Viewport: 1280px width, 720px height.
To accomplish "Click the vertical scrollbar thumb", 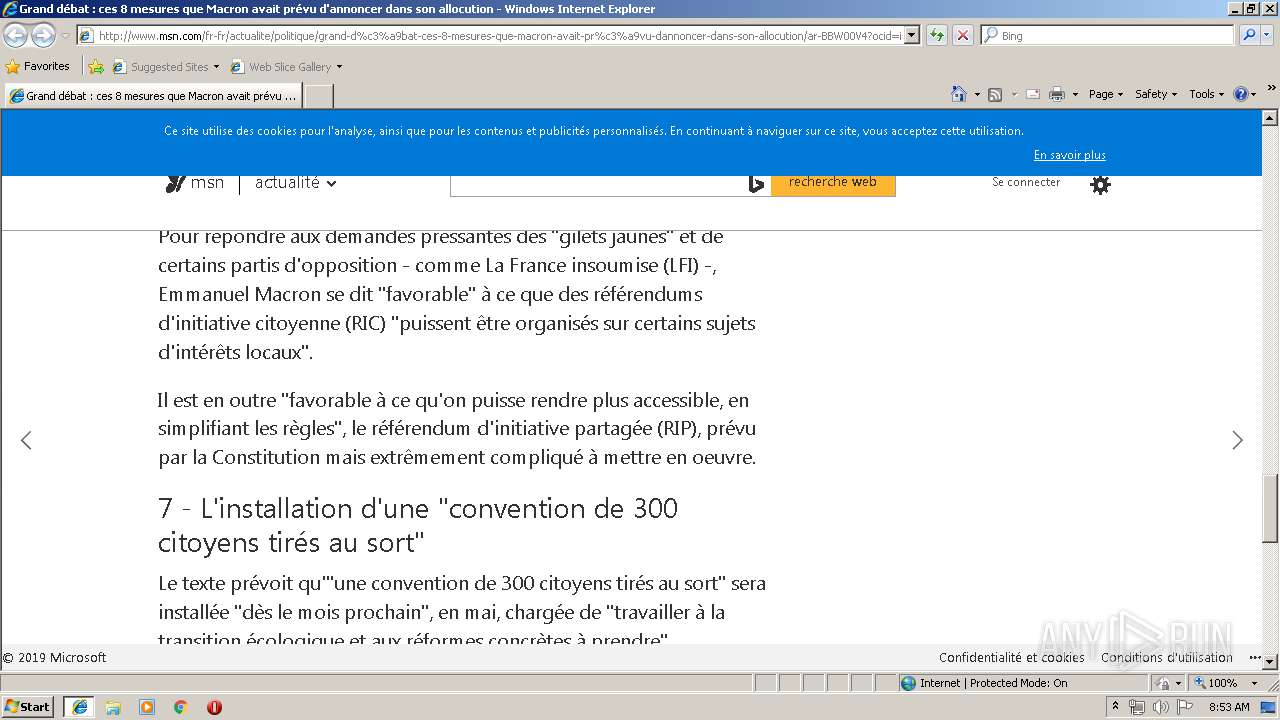I will pyautogui.click(x=1271, y=508).
